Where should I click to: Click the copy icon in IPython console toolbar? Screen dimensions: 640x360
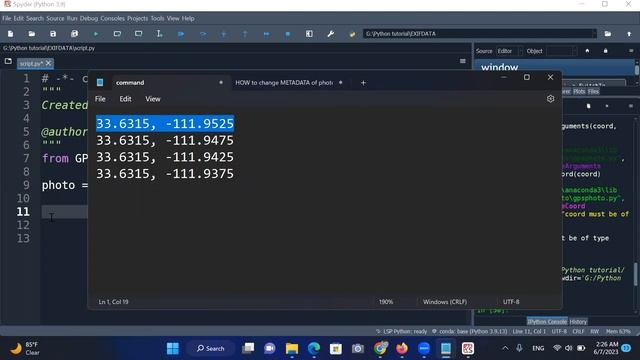pyautogui.click(x=589, y=106)
